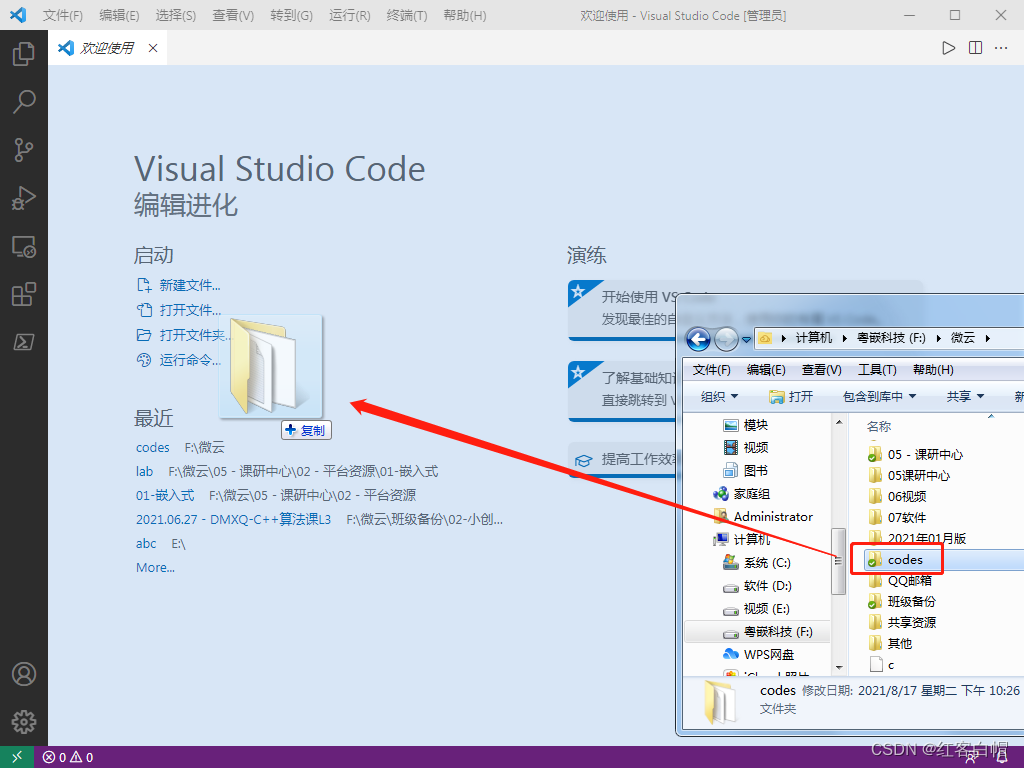Open the 转到(G) menu
The height and width of the screenshot is (768, 1024).
click(291, 15)
